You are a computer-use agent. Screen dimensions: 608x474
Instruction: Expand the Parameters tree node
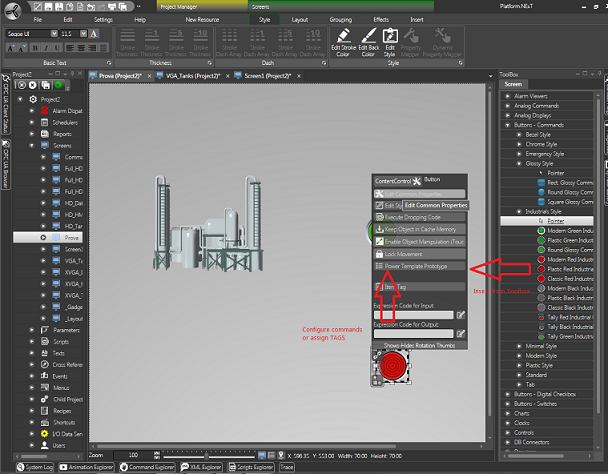[x=31, y=329]
